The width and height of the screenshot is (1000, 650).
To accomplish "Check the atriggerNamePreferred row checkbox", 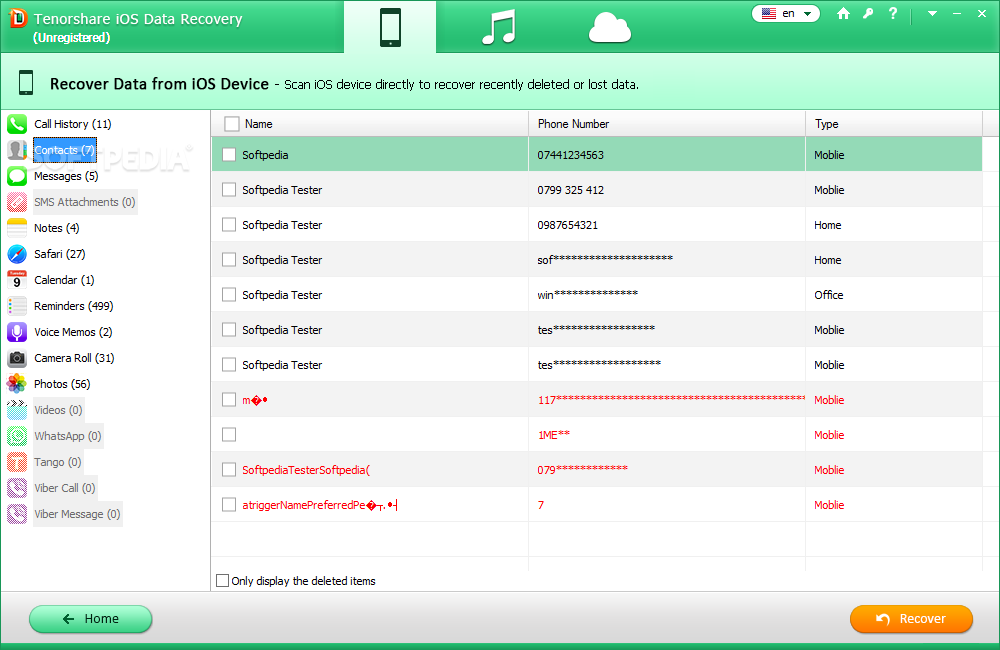I will coord(229,505).
